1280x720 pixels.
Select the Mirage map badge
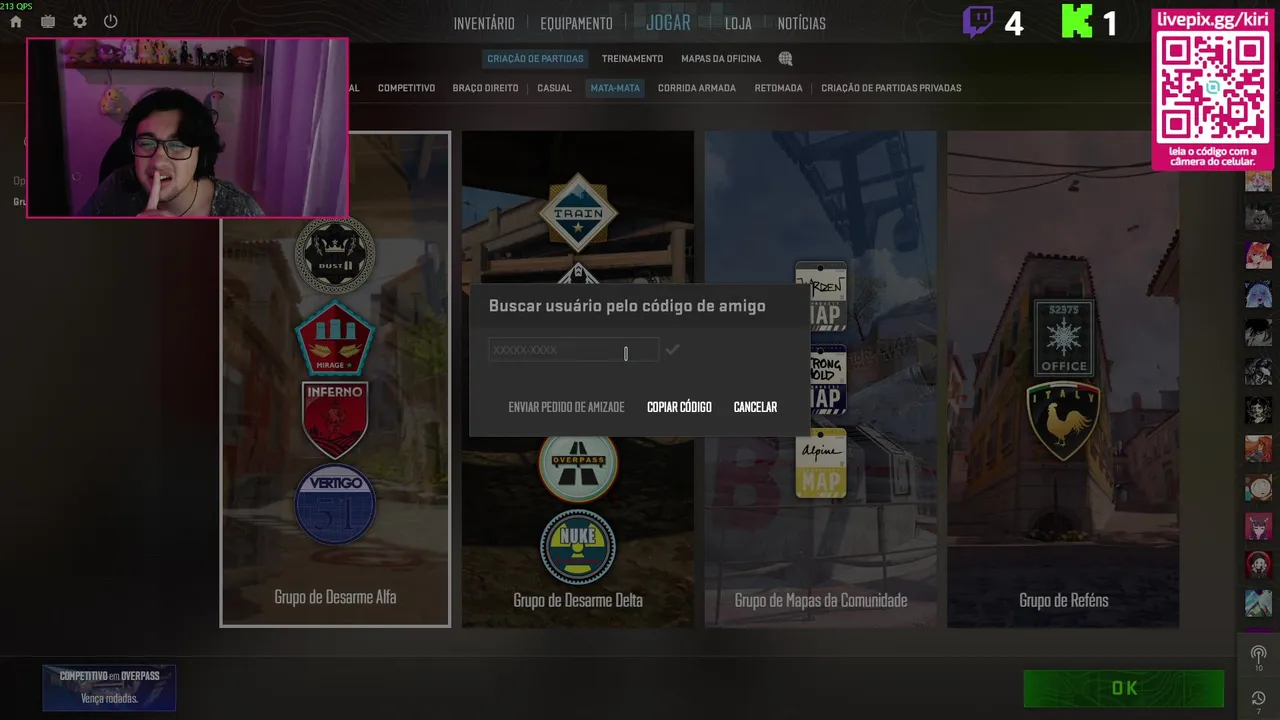(x=335, y=338)
